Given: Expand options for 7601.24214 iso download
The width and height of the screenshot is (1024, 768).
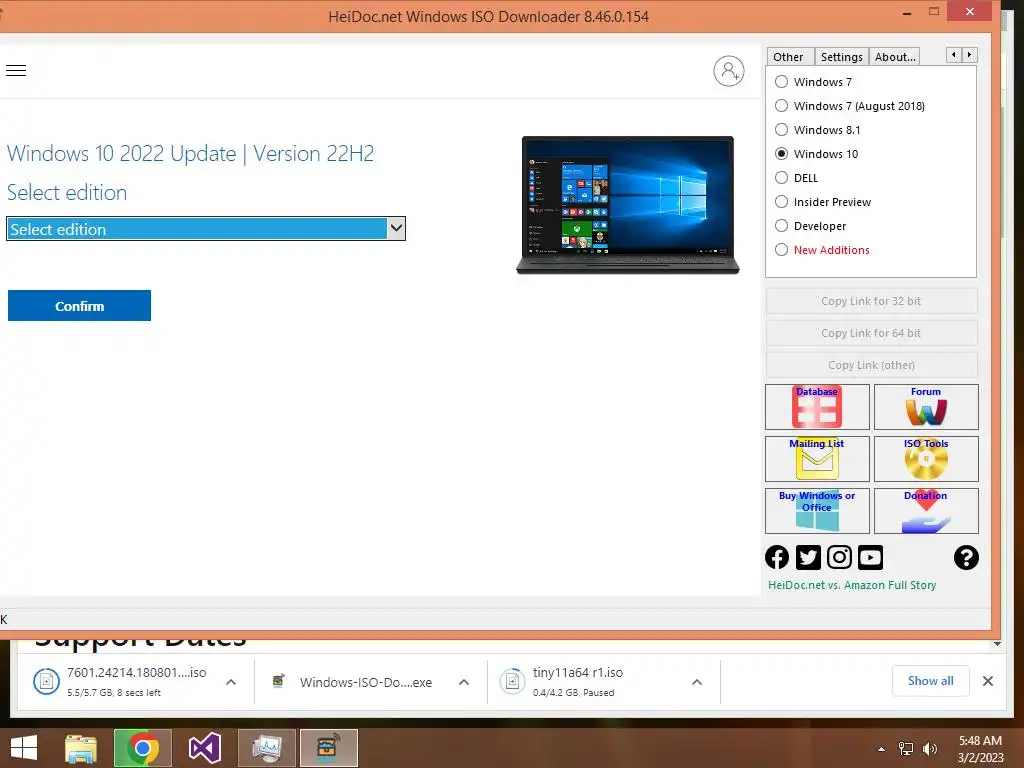Looking at the screenshot, I should coord(231,682).
